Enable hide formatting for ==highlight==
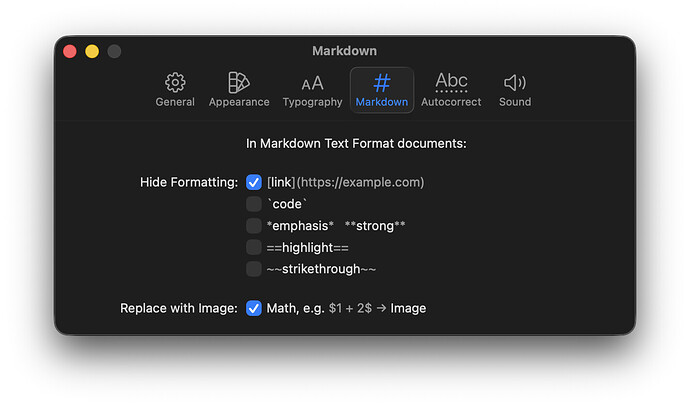690x407 pixels. [x=254, y=247]
